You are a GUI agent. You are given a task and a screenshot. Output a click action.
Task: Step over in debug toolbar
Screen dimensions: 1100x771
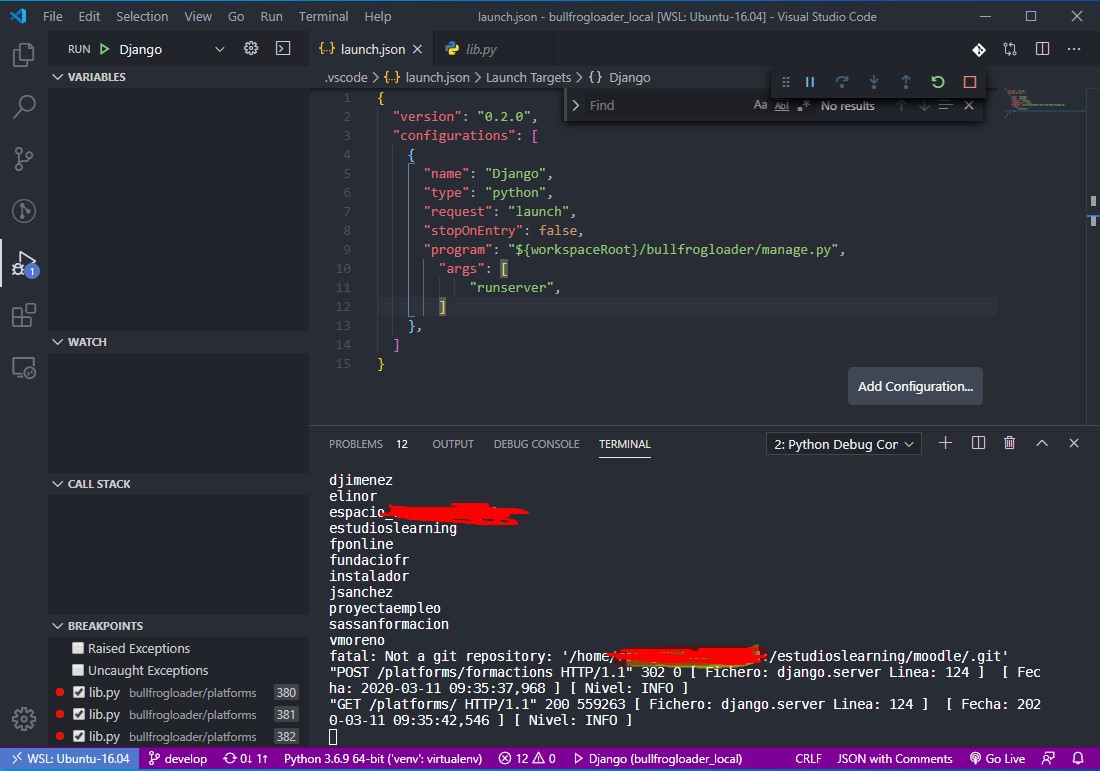pos(842,82)
